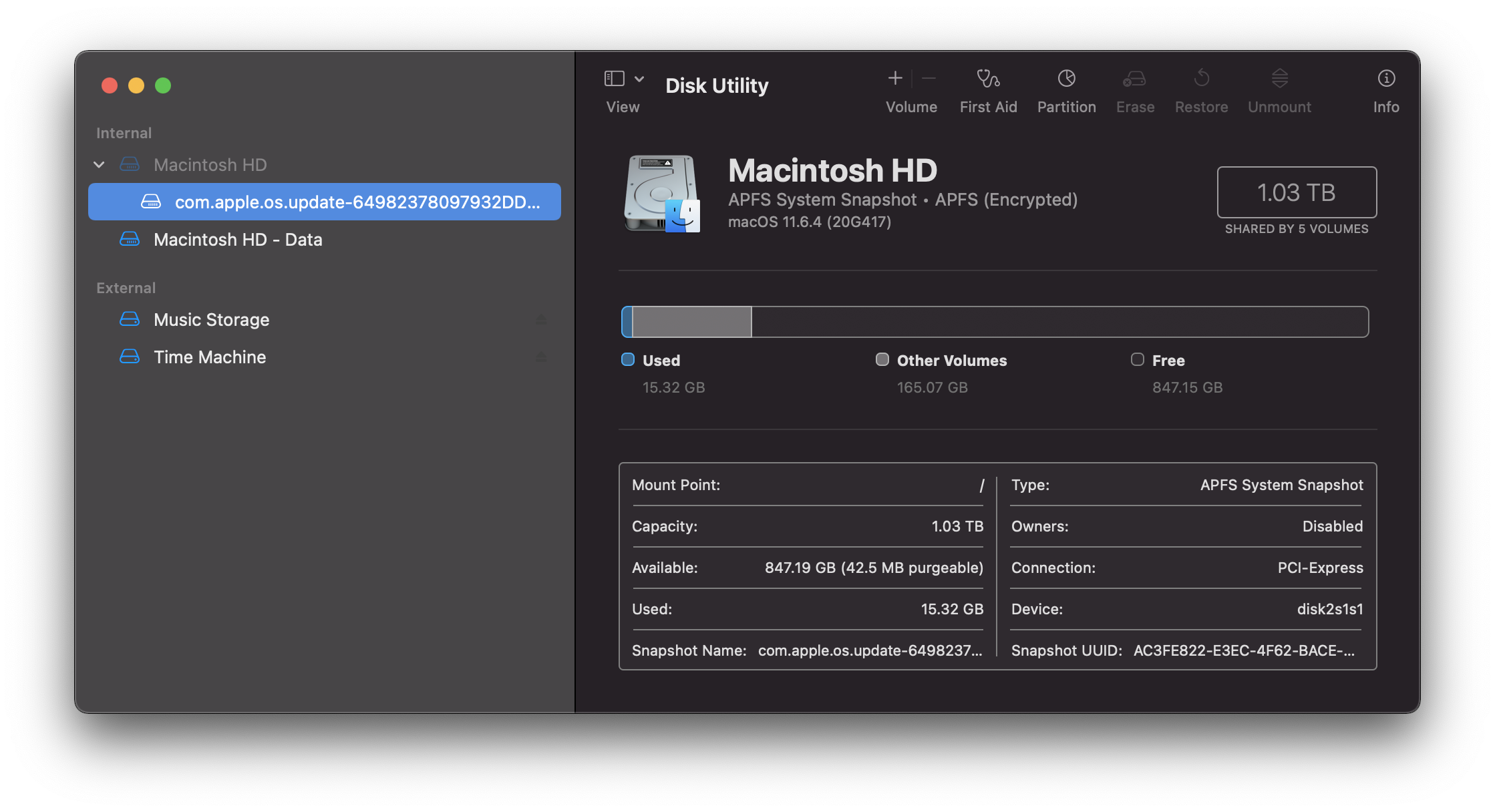Open the Partition pie chart tool

pyautogui.click(x=1066, y=79)
